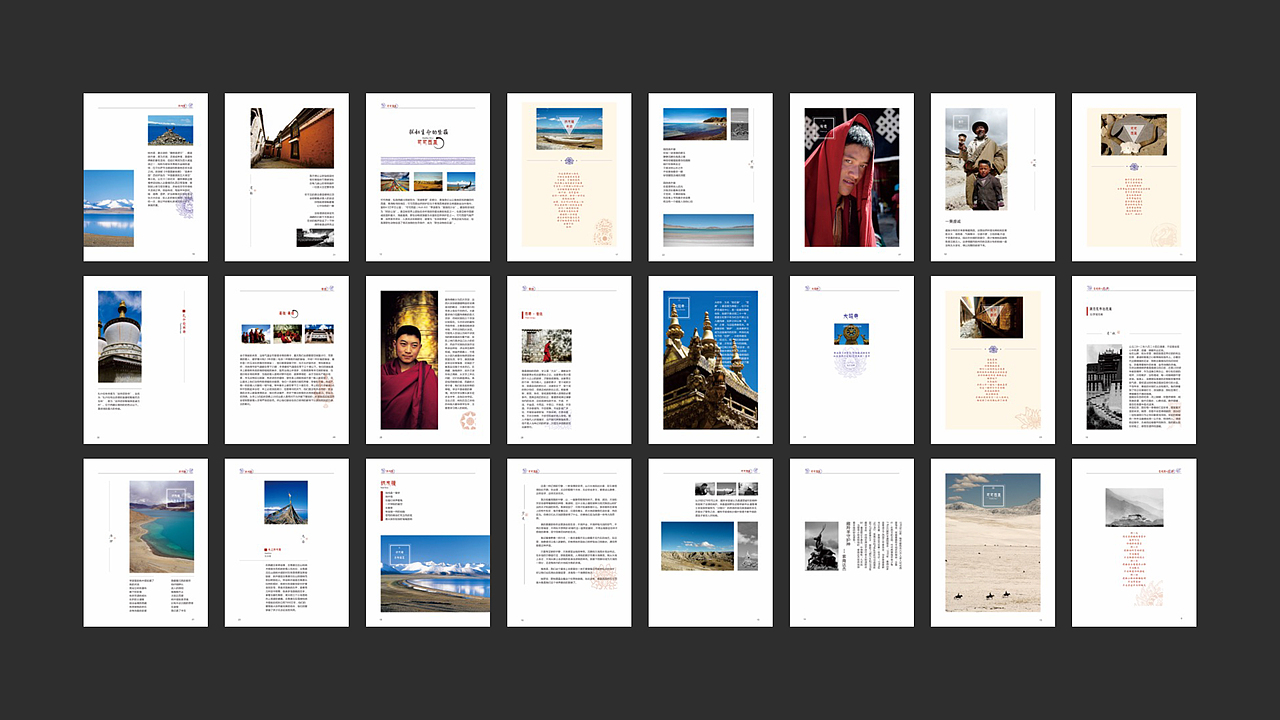
Task: Open page with prayer flag mountaintop photo
Action: coord(287,543)
